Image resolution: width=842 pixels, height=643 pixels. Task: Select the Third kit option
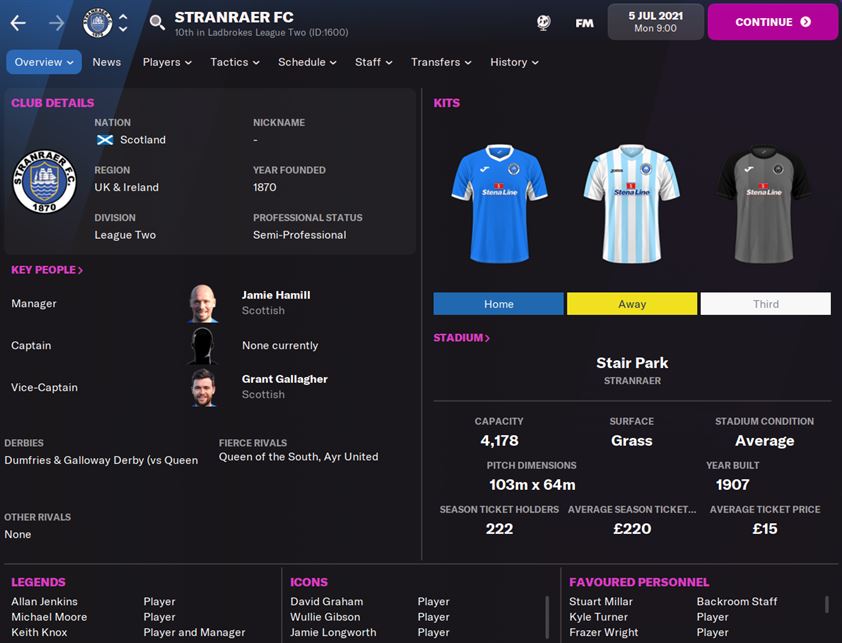766,304
